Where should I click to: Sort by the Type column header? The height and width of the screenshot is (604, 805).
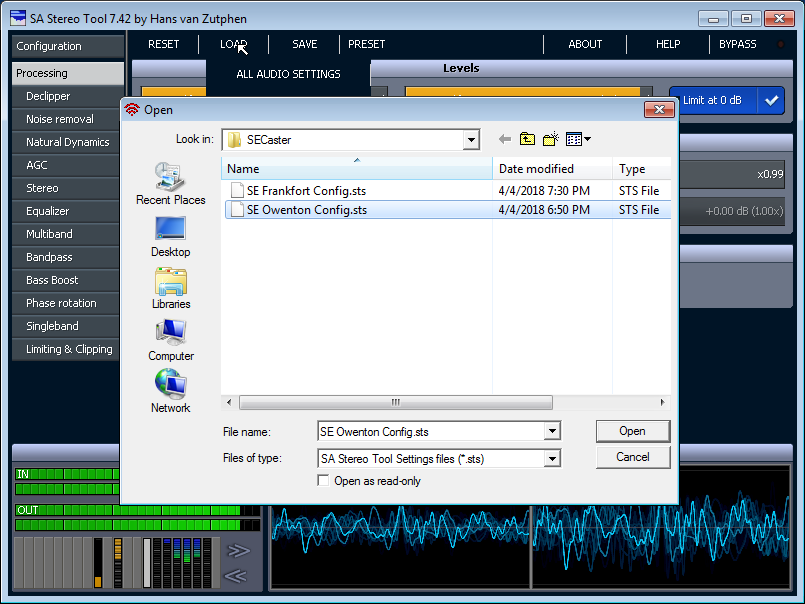pyautogui.click(x=642, y=168)
